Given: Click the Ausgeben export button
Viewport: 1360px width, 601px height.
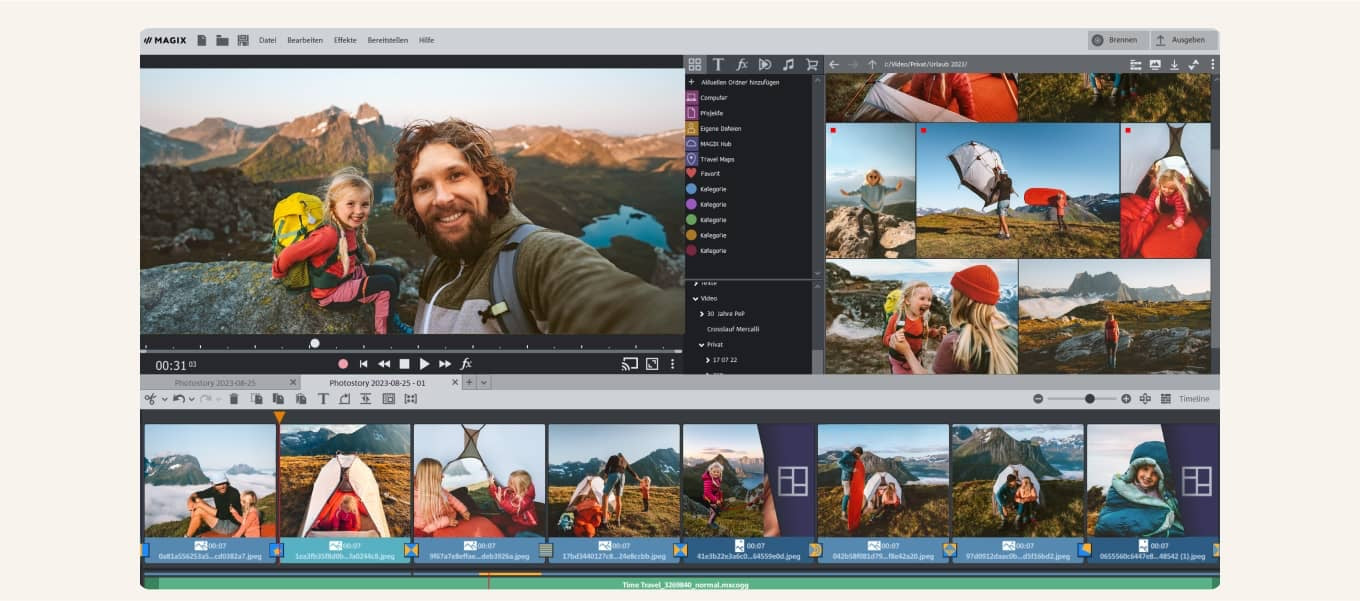Looking at the screenshot, I should click(x=1182, y=40).
